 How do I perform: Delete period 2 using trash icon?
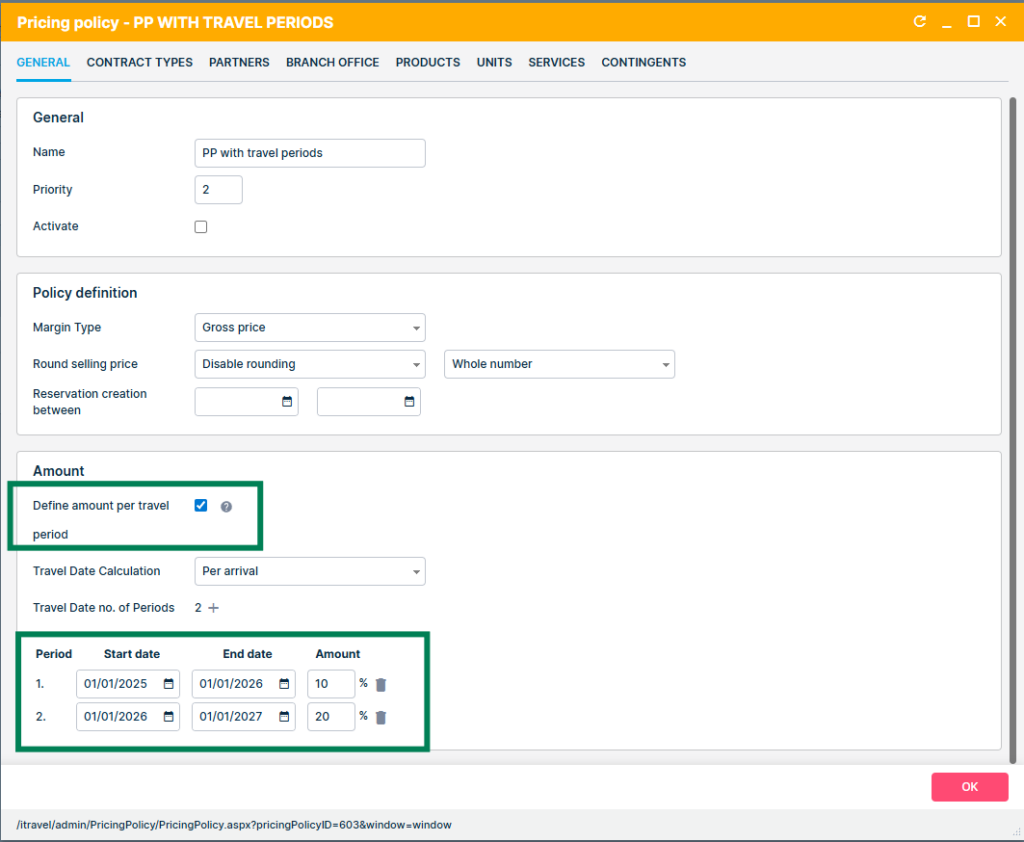[x=381, y=717]
